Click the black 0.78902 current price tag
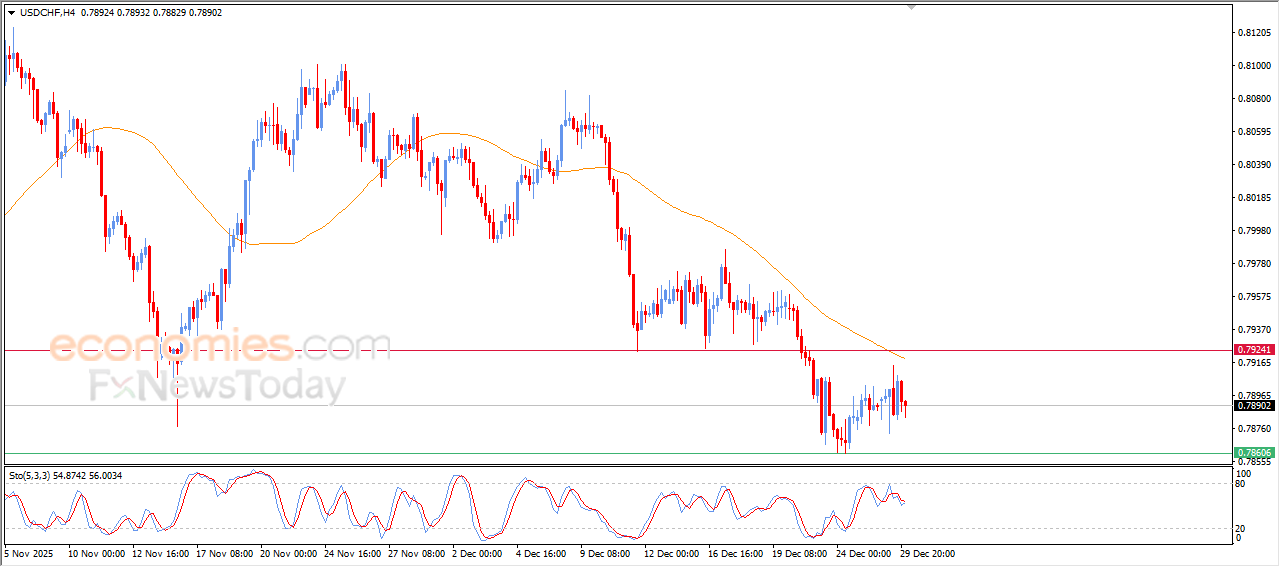This screenshot has width=1280, height=567. (1253, 406)
